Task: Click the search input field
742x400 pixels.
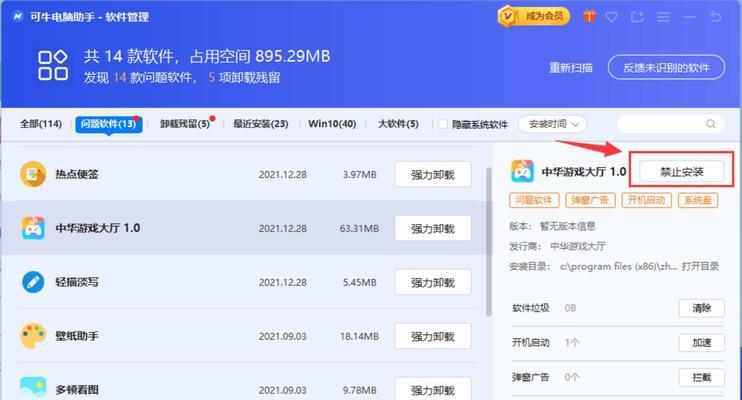Action: [x=671, y=124]
